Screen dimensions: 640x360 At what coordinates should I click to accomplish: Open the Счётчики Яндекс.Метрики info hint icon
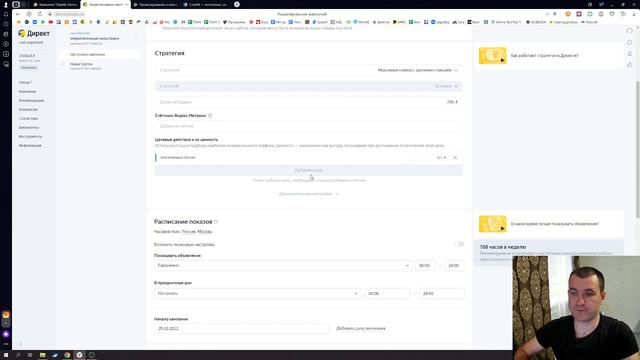210,116
